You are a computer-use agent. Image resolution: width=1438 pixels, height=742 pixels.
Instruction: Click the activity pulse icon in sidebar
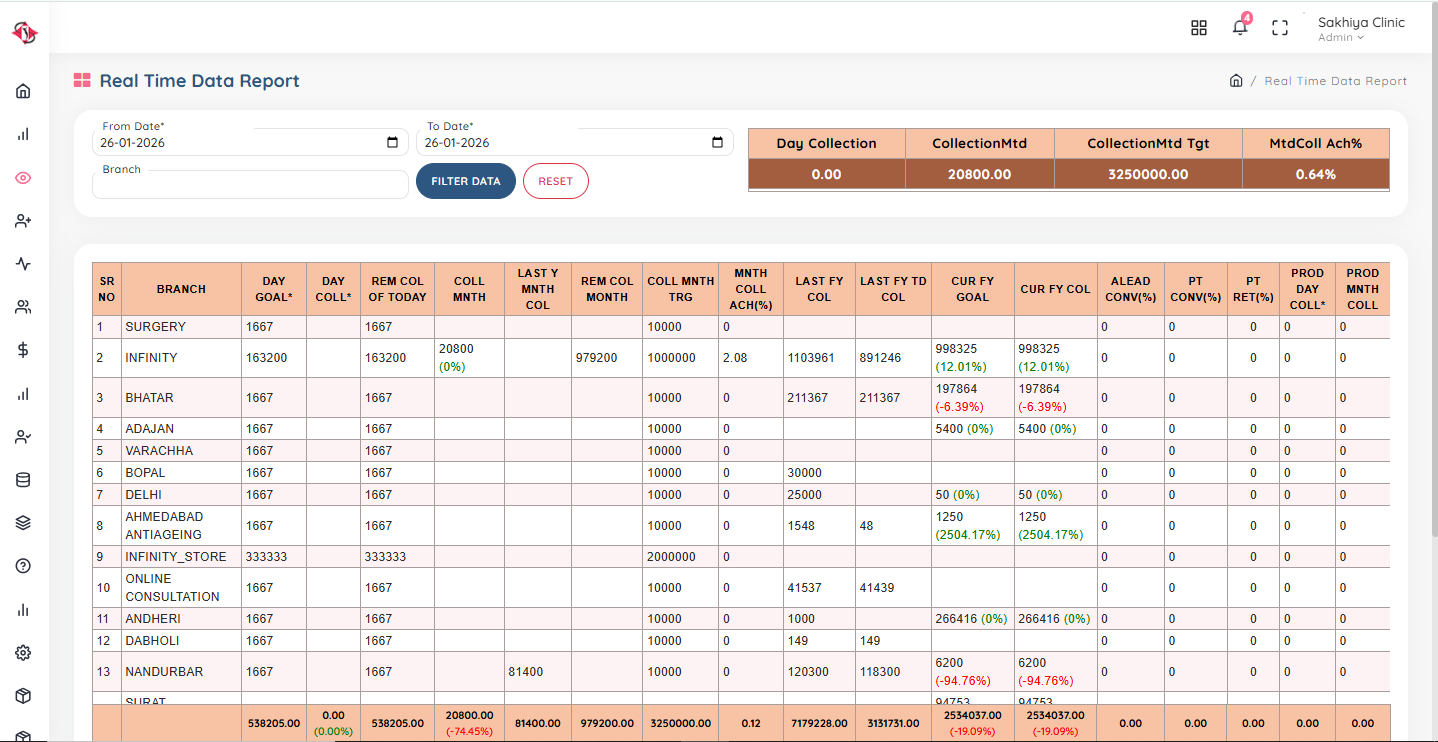pos(22,263)
